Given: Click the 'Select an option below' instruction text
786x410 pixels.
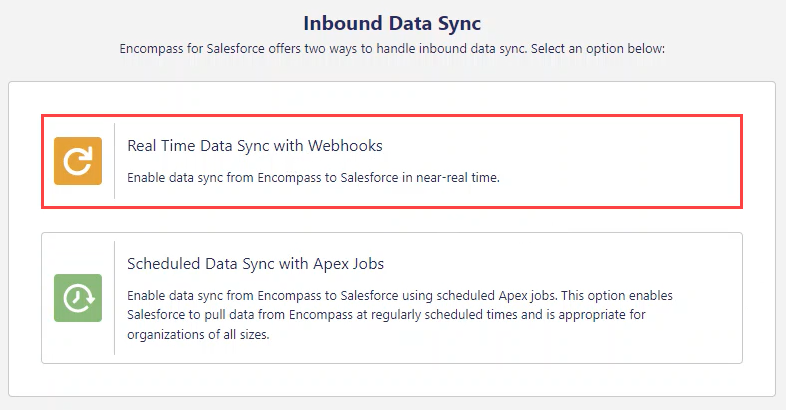Looking at the screenshot, I should coord(598,49).
